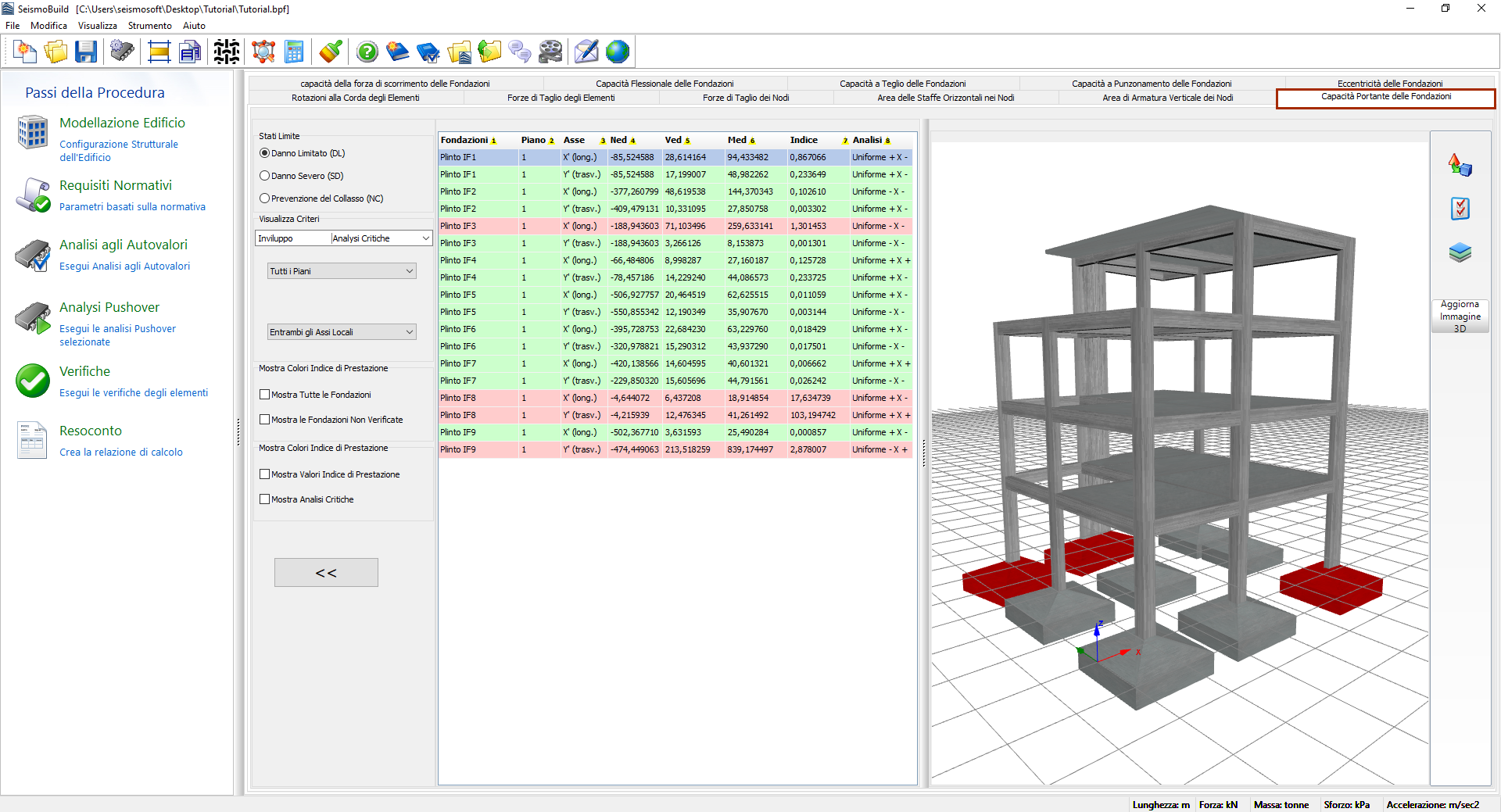The image size is (1501, 812).
Task: Click the red checklist icon beside 3D view
Action: 1460,209
